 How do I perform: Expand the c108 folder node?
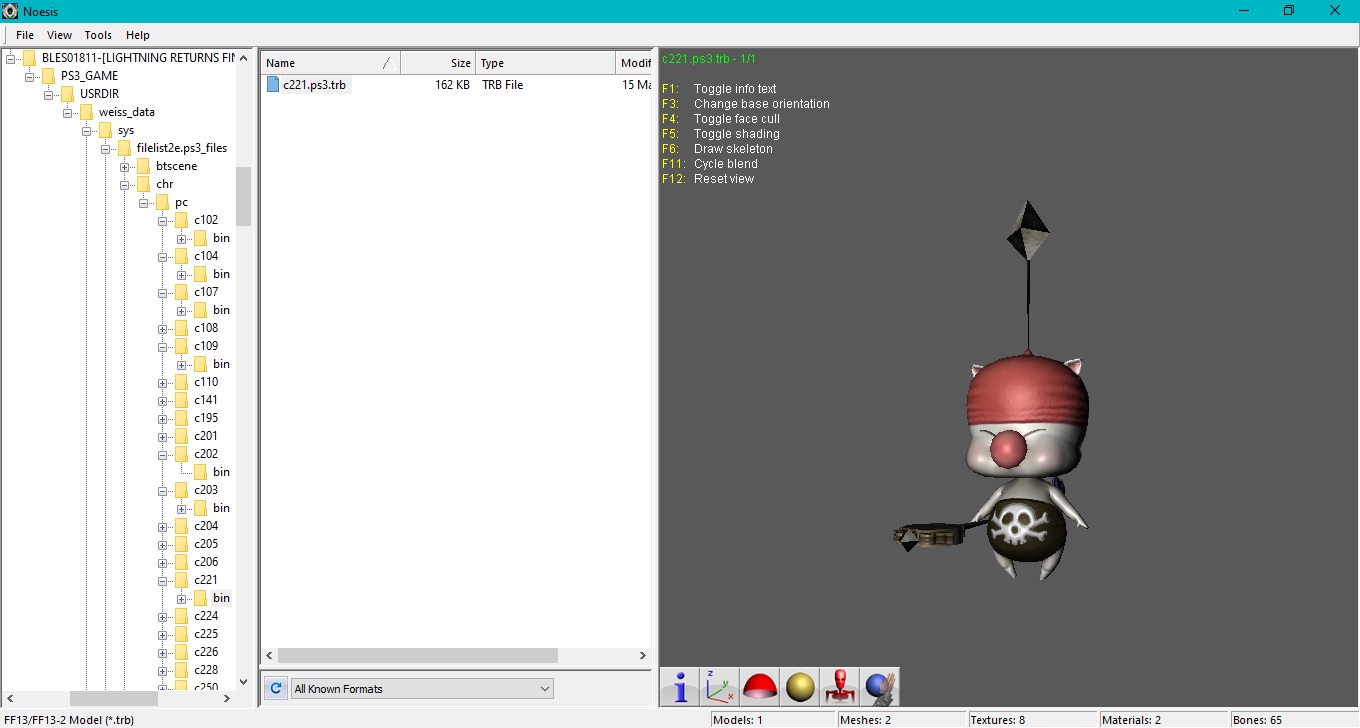point(162,328)
